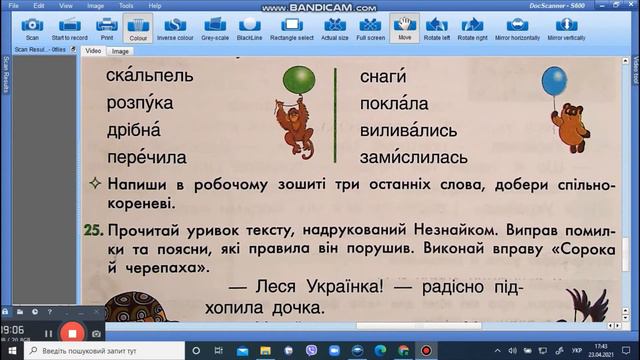
Task: Click the УКР language indicator
Action: [x=576, y=351]
